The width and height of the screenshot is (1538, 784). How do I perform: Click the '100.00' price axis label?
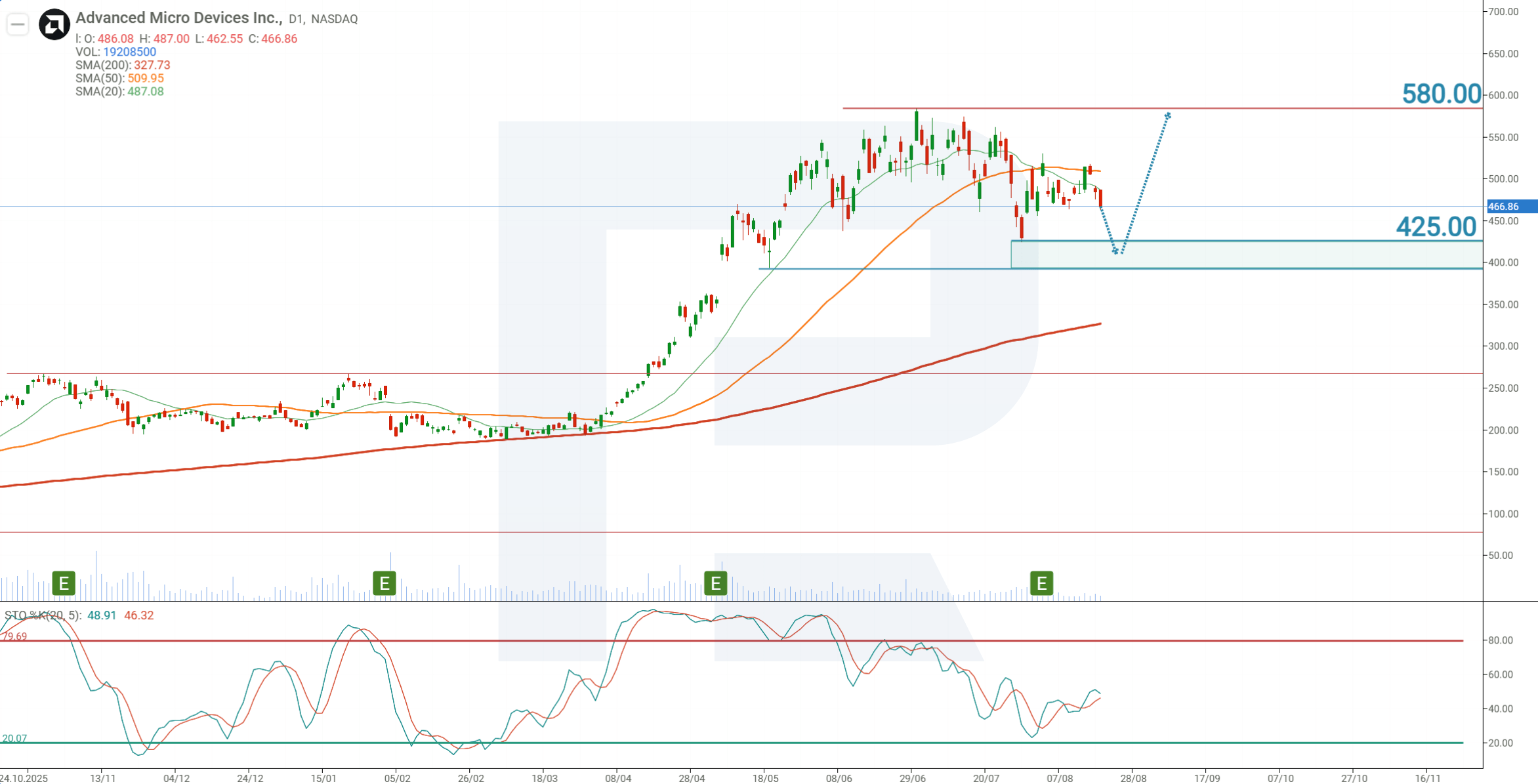[x=1504, y=514]
